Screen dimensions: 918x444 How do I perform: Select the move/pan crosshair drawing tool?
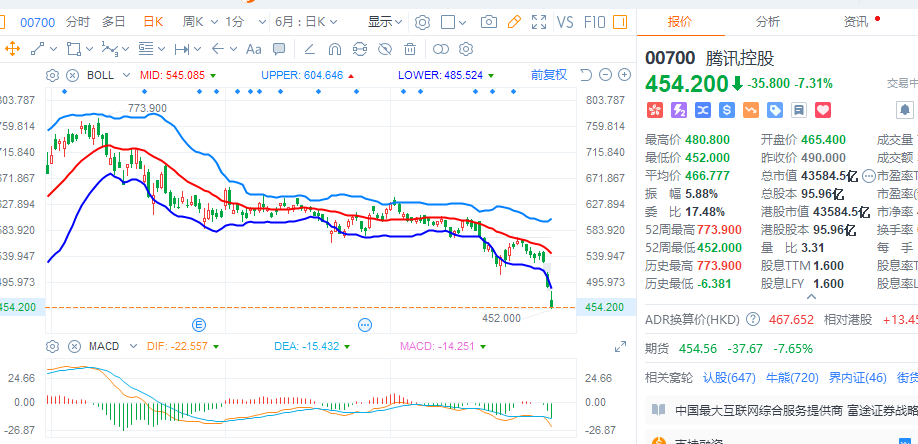[12, 49]
